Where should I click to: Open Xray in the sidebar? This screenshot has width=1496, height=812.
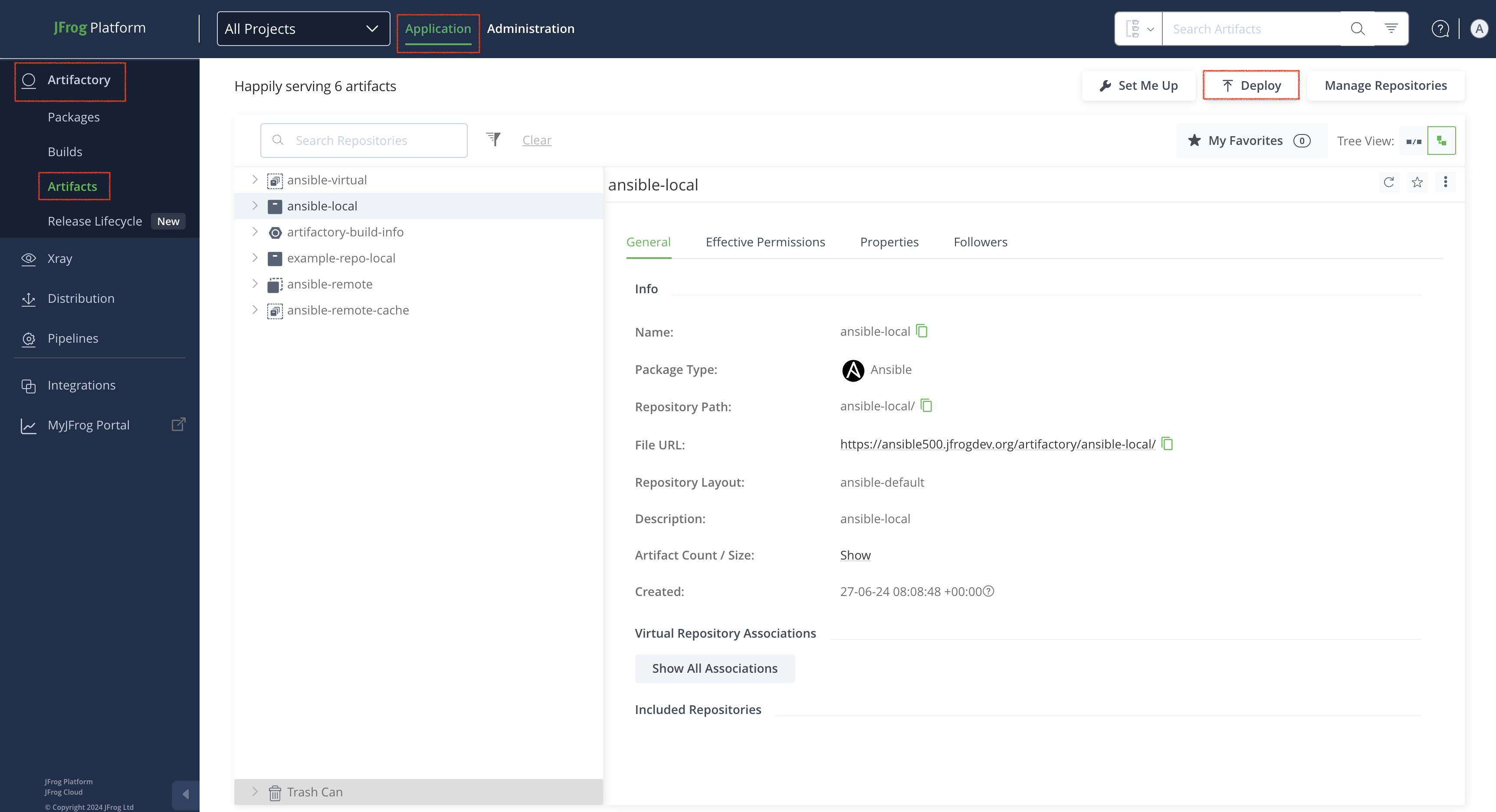(x=60, y=258)
